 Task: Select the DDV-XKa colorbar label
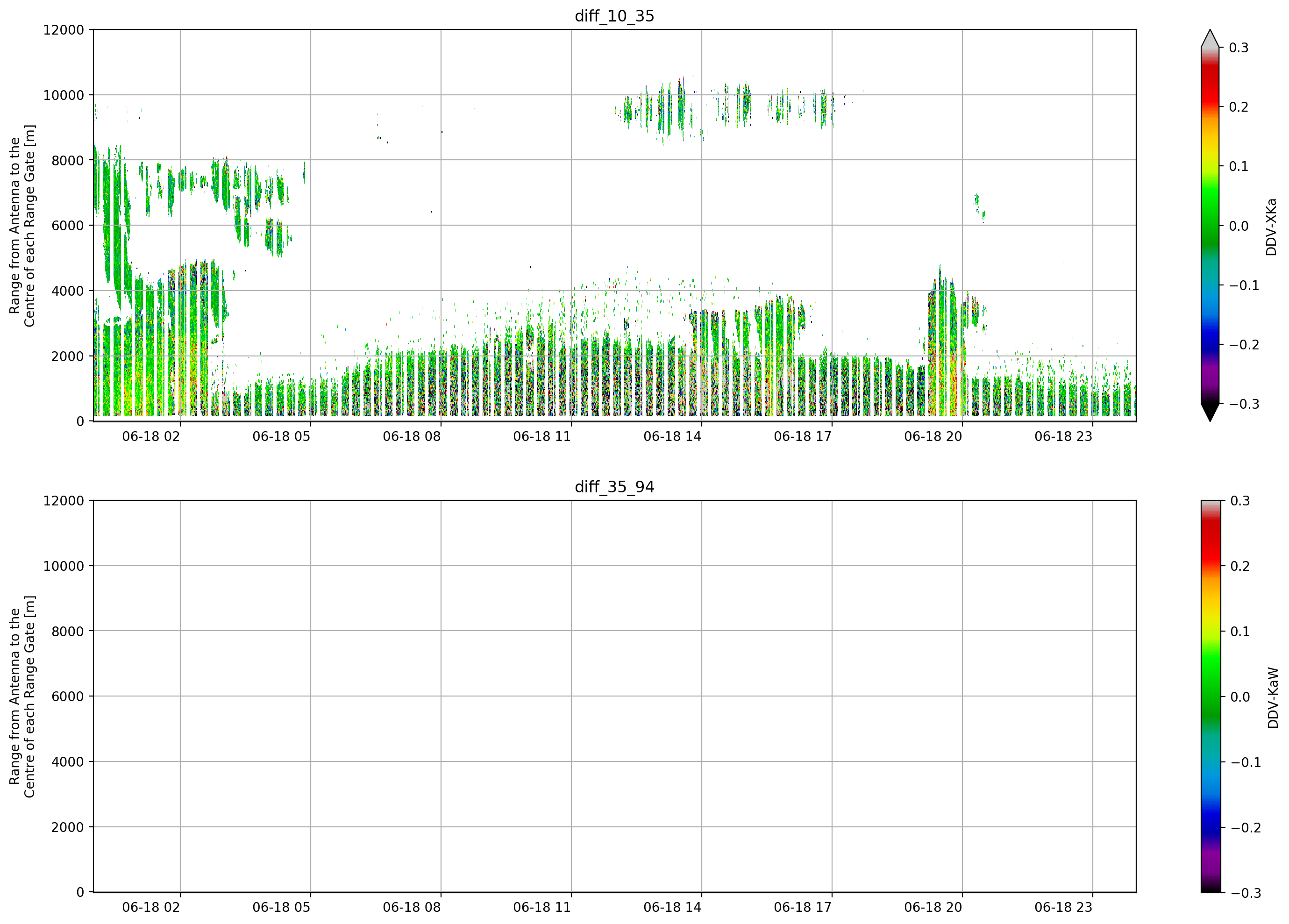pos(1271,227)
